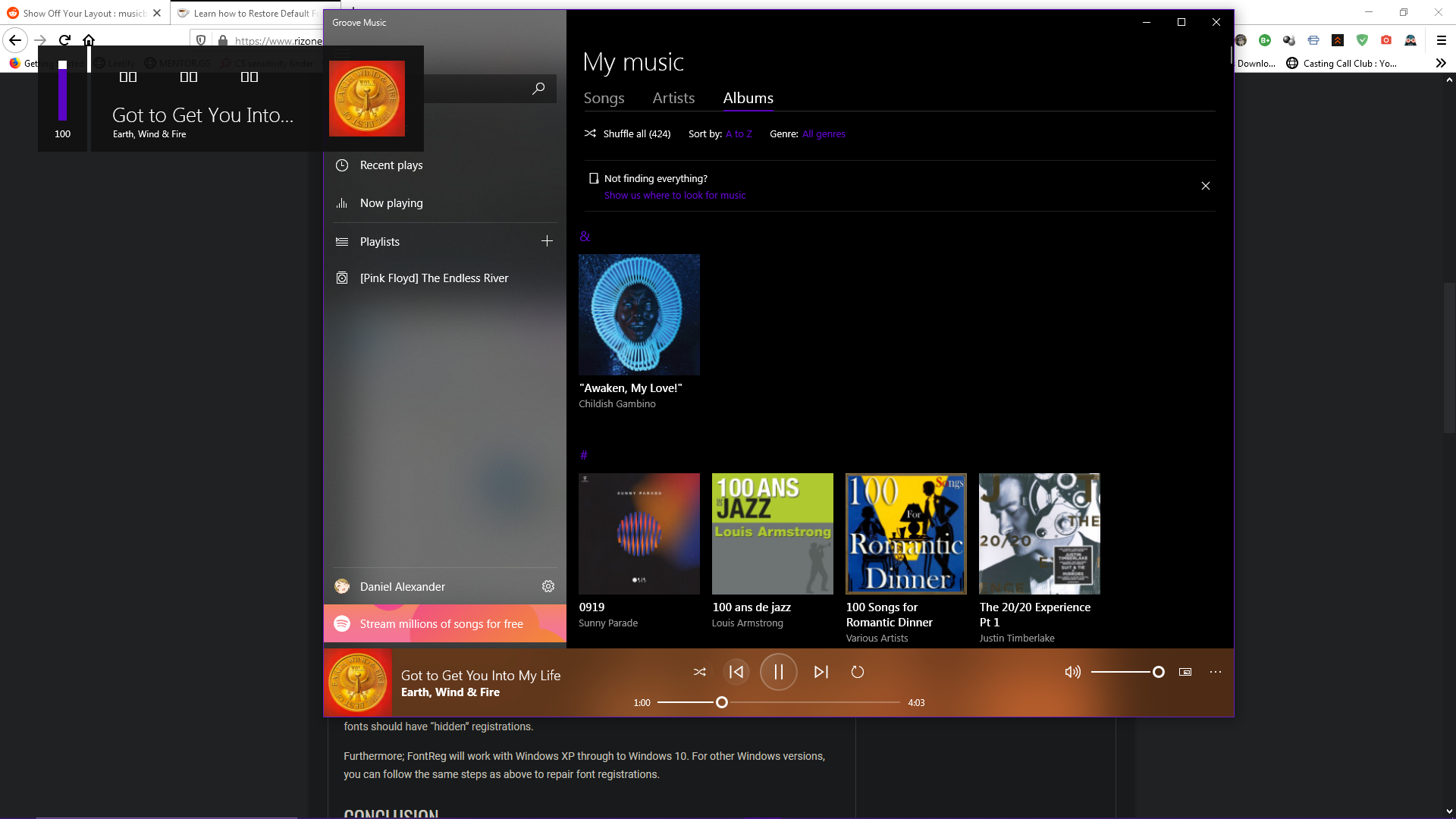Image resolution: width=1456 pixels, height=819 pixels.
Task: Click the red camera extension icon
Action: 1386,40
